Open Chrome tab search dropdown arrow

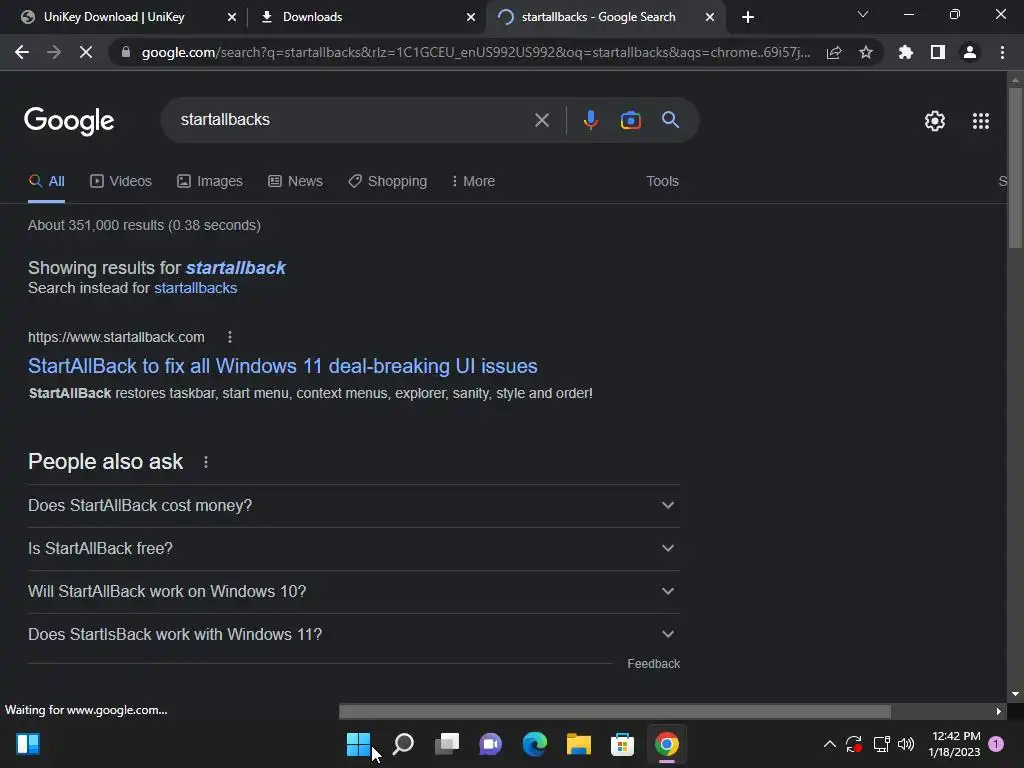[x=863, y=14]
